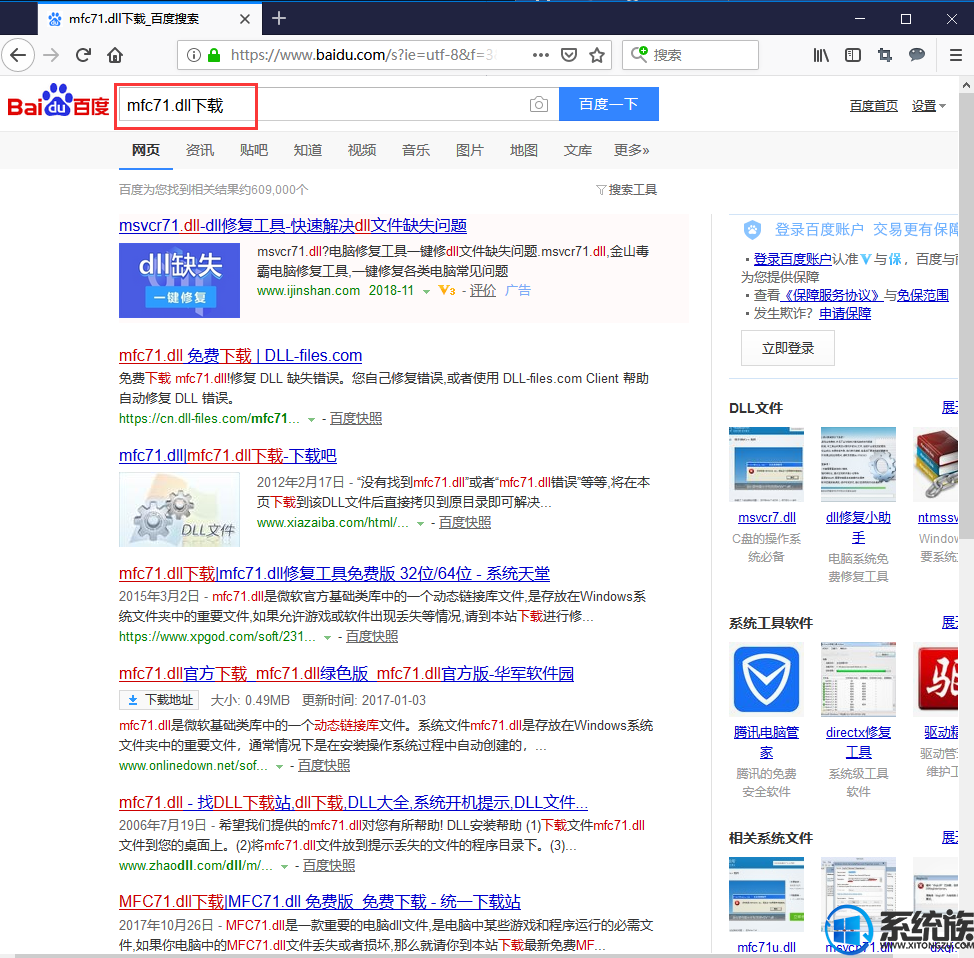Expand dropdown beside www.xpgod.com URL

[327, 637]
